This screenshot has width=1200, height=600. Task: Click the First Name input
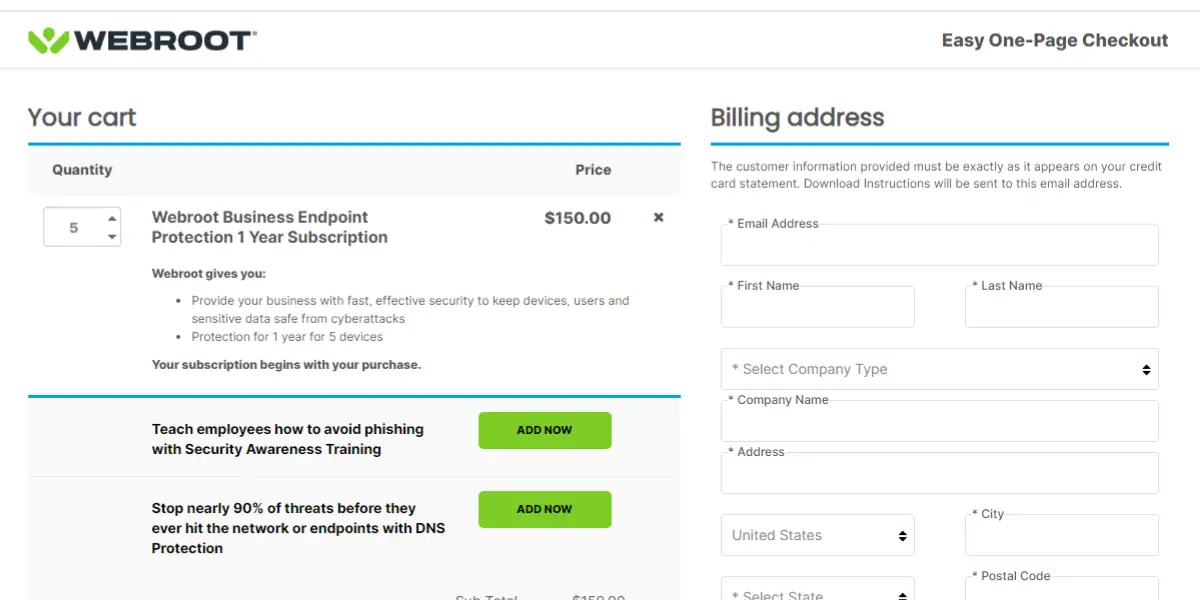point(817,307)
